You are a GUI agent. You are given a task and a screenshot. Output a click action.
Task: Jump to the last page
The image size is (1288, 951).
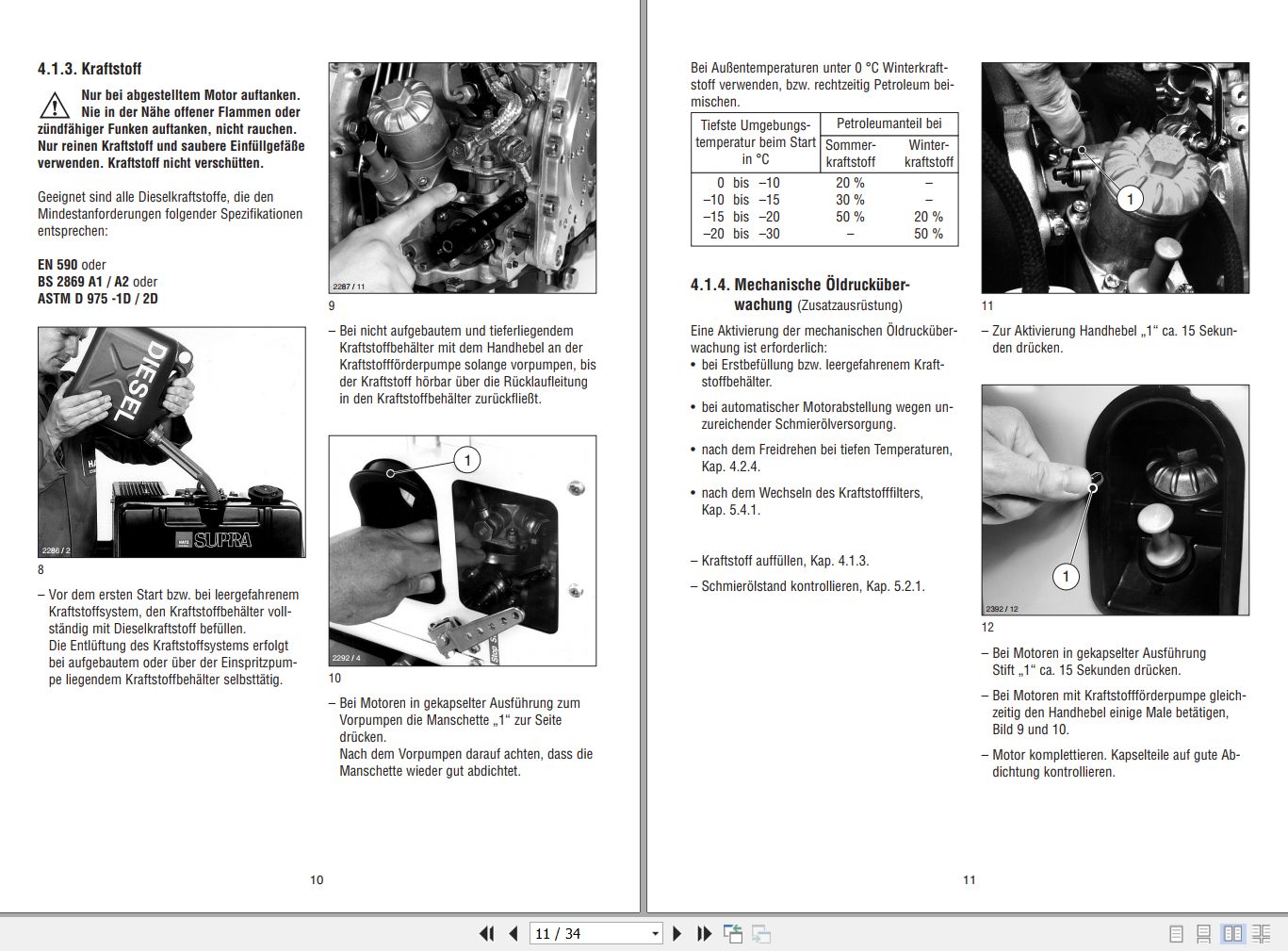(704, 933)
